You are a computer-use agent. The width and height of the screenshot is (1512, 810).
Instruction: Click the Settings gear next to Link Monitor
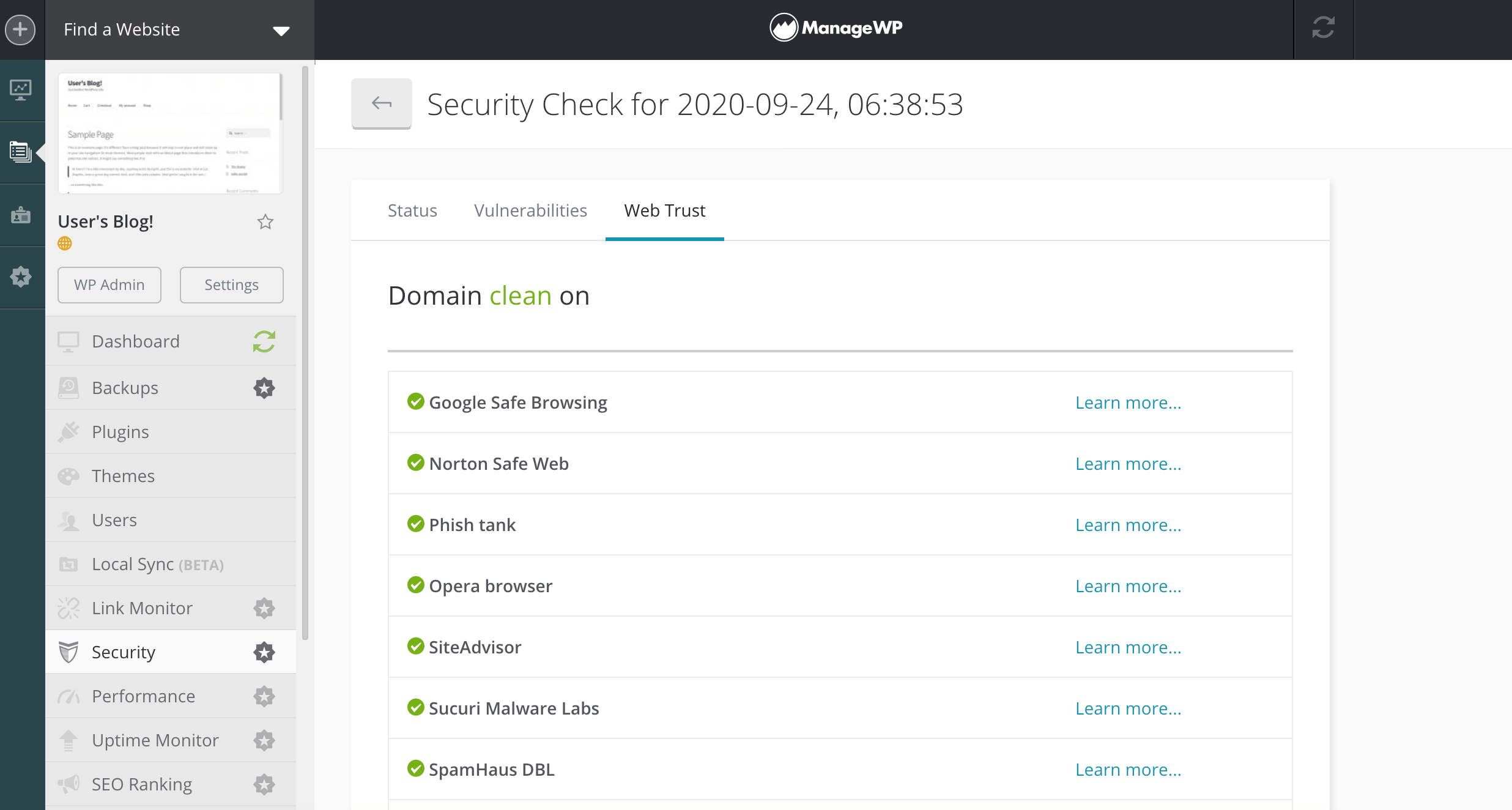[264, 607]
